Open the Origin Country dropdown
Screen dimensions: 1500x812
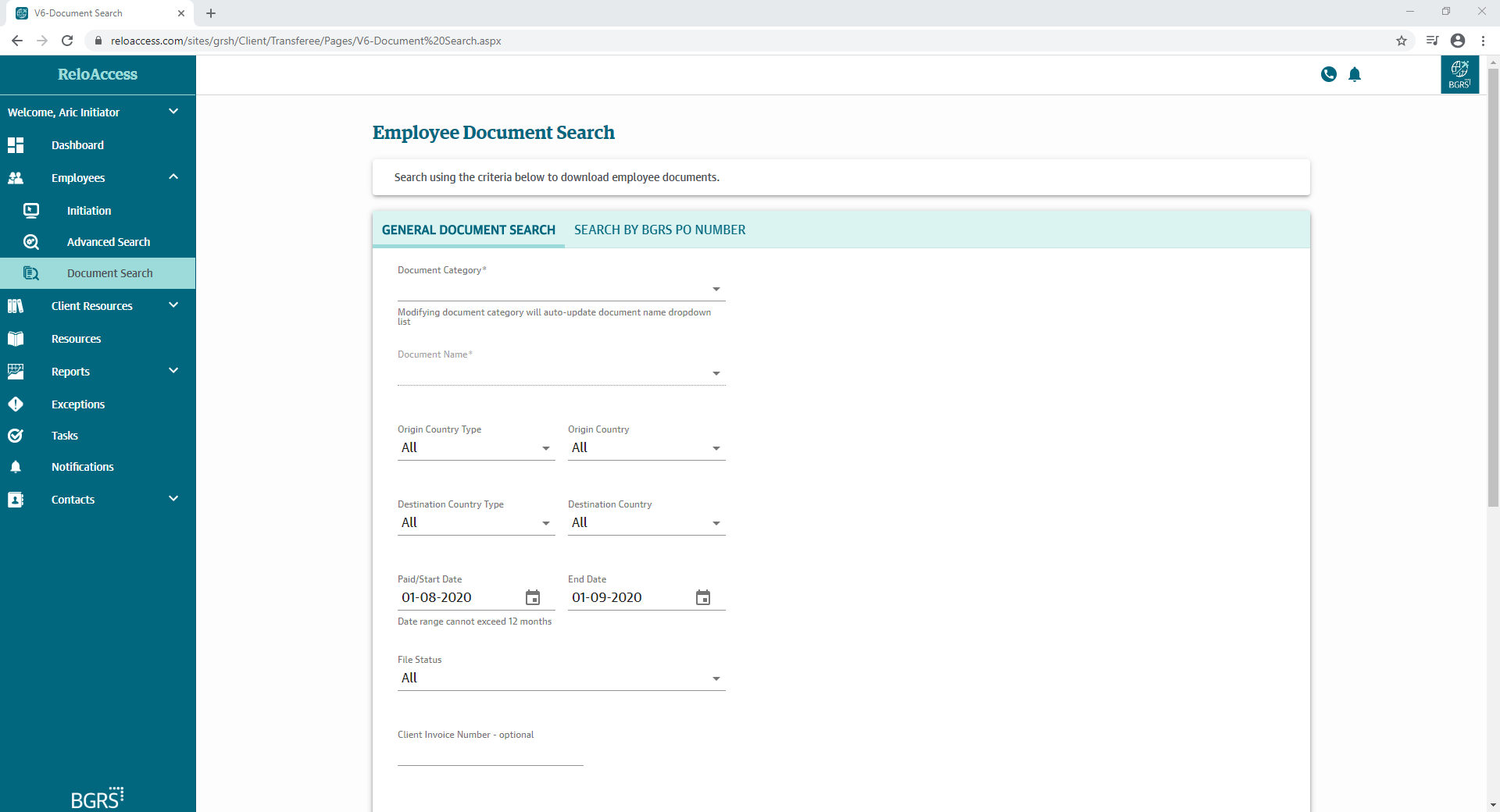[646, 448]
